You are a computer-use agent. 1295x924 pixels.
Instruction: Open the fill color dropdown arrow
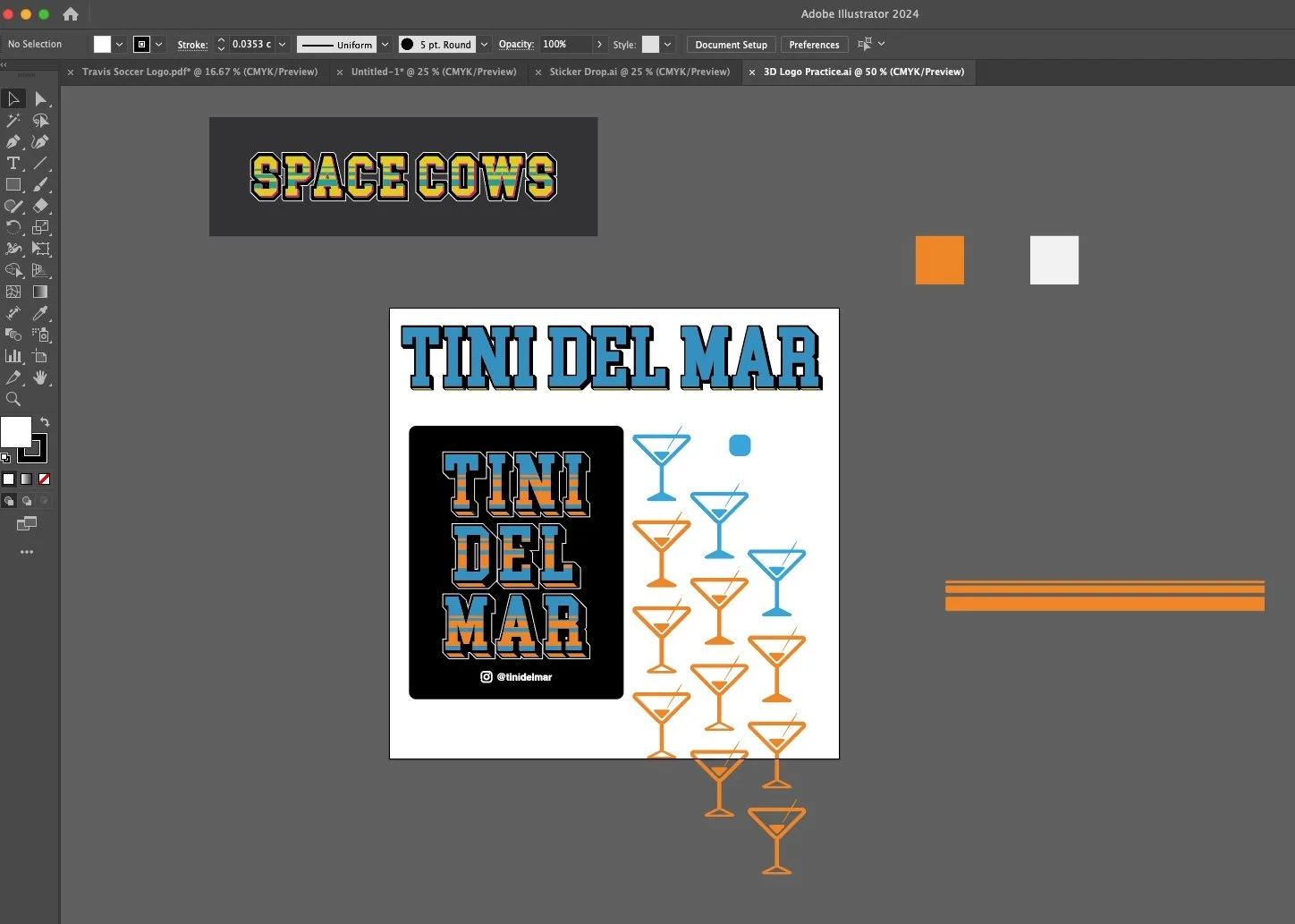click(119, 45)
